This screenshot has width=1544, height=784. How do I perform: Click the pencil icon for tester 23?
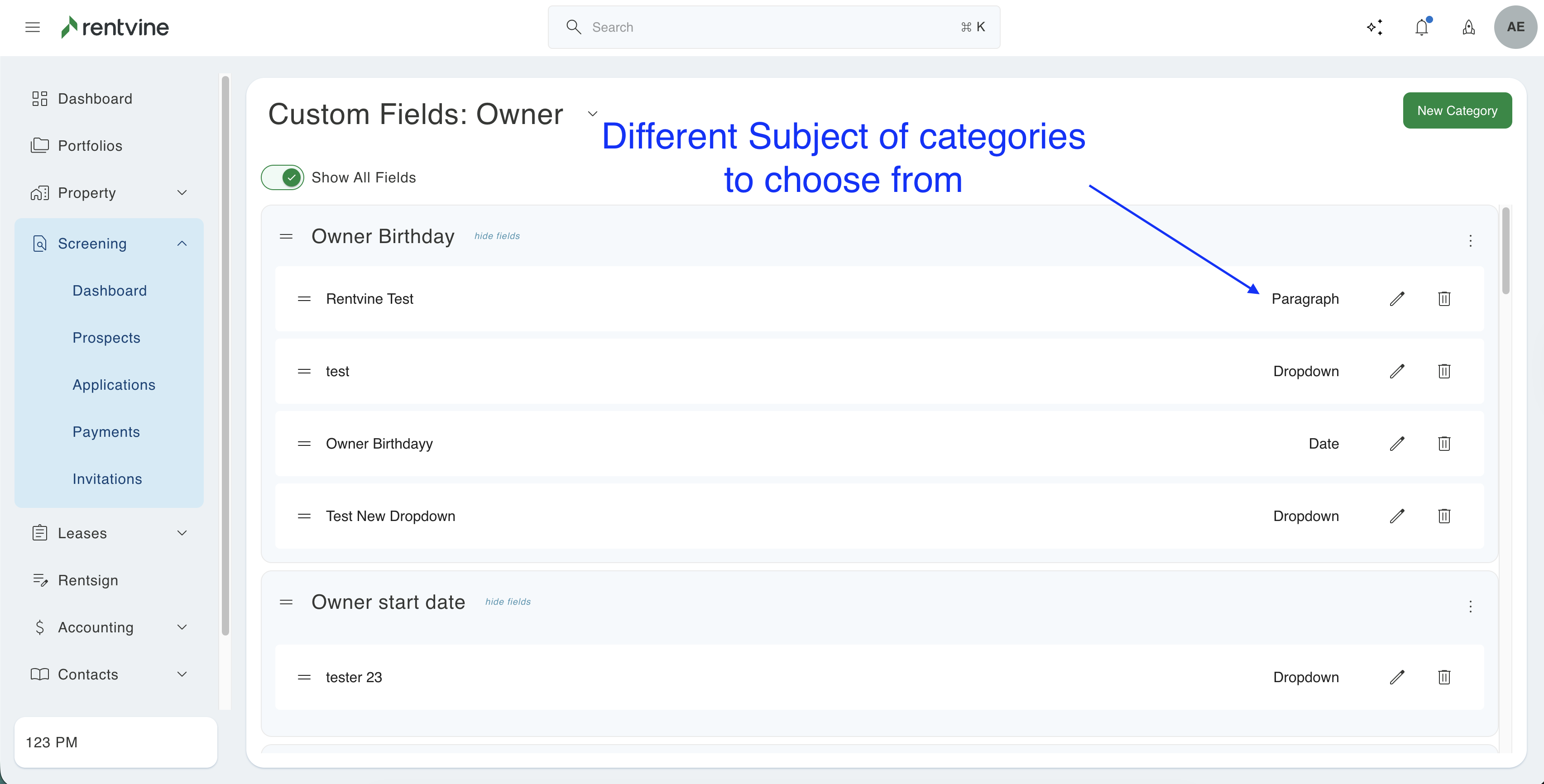point(1397,677)
